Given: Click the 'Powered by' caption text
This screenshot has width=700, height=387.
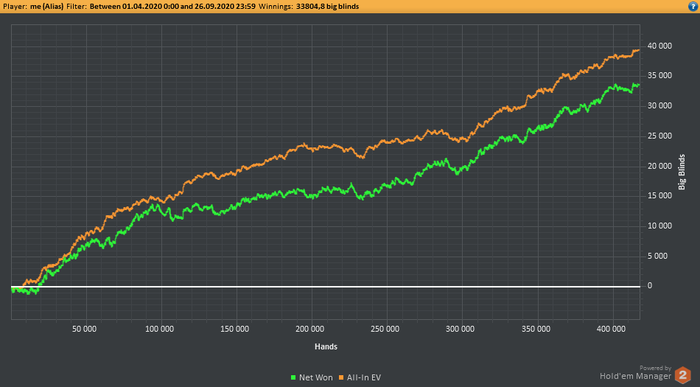Looking at the screenshot, I should (655, 368).
